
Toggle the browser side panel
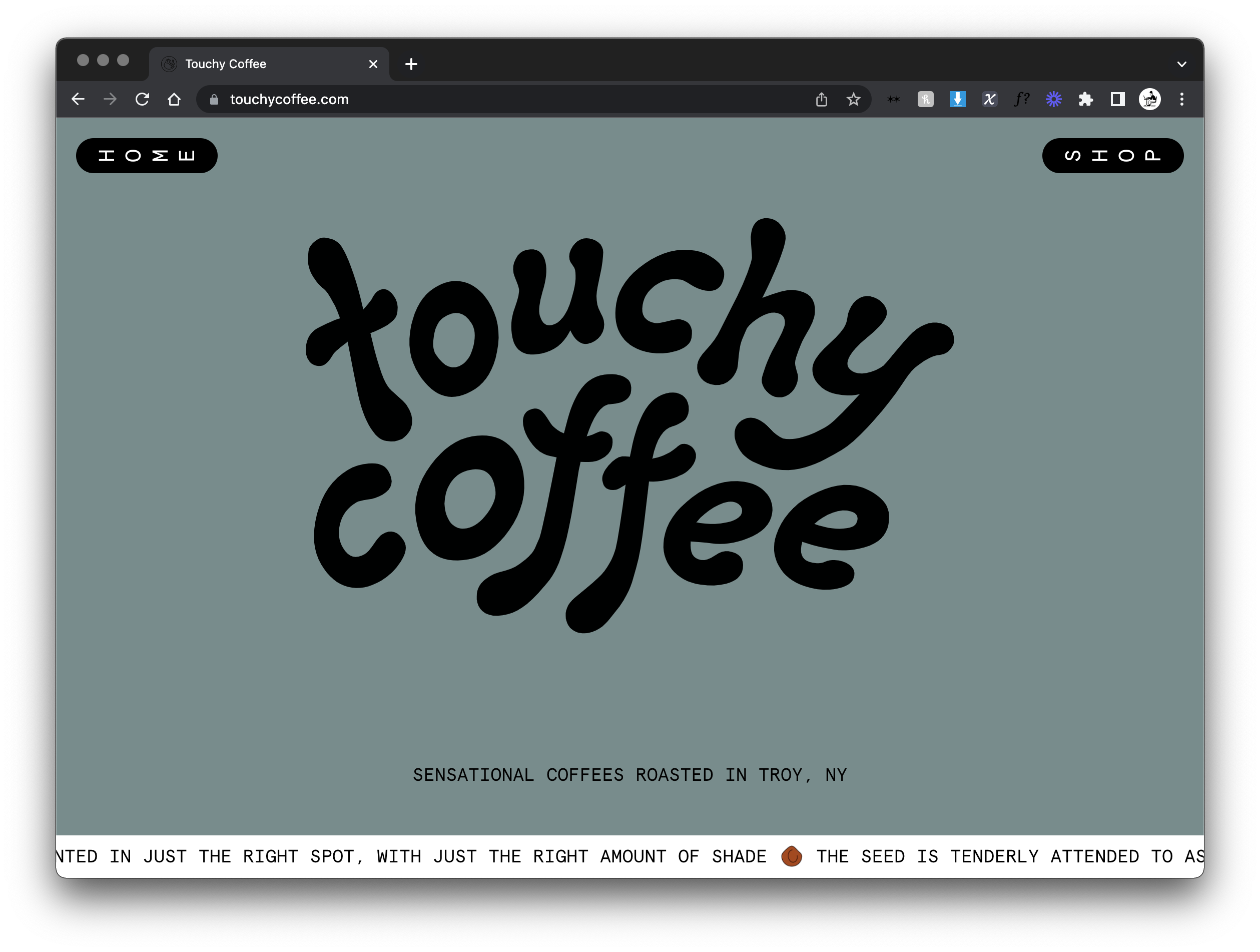pos(1117,100)
